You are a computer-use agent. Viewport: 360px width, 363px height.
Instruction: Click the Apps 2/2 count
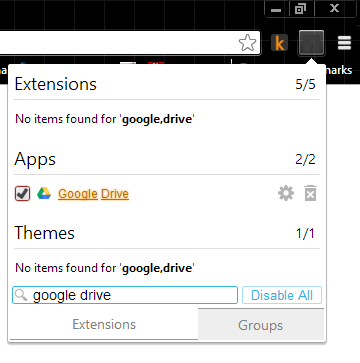(305, 160)
